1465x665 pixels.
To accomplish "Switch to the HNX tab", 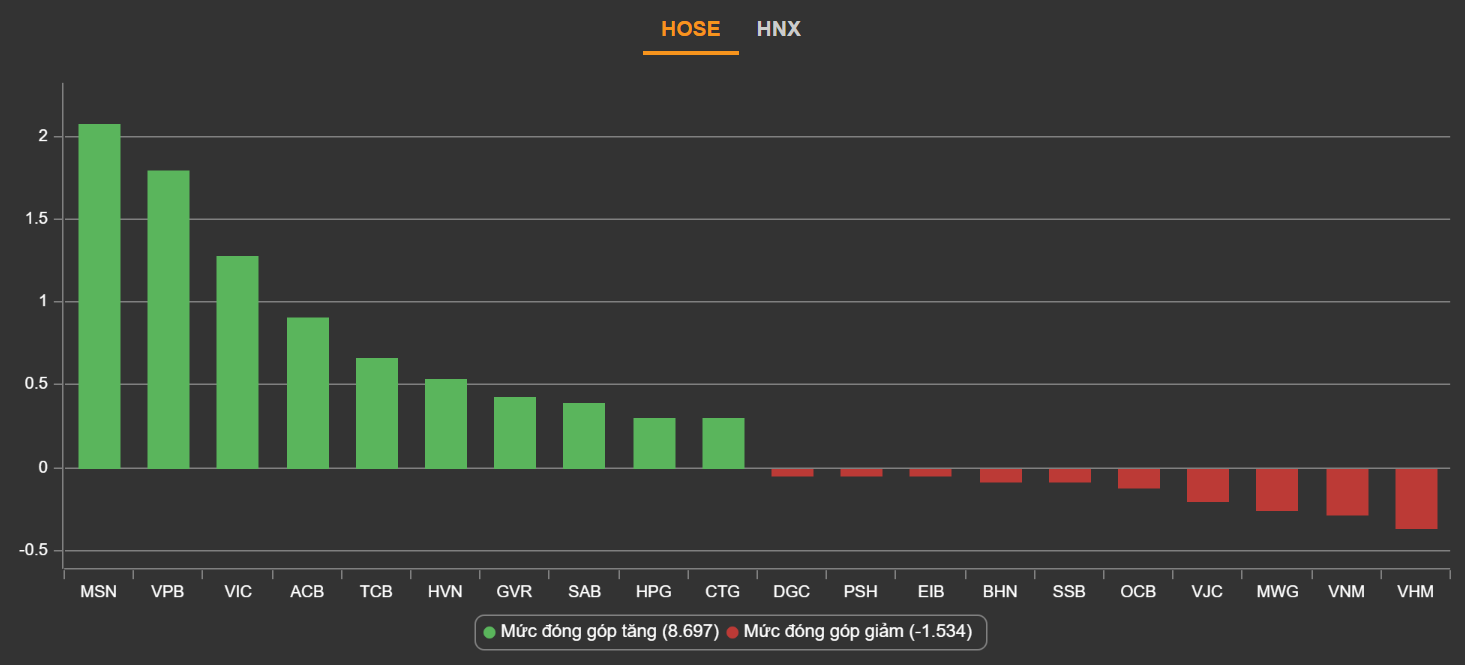I will point(778,29).
